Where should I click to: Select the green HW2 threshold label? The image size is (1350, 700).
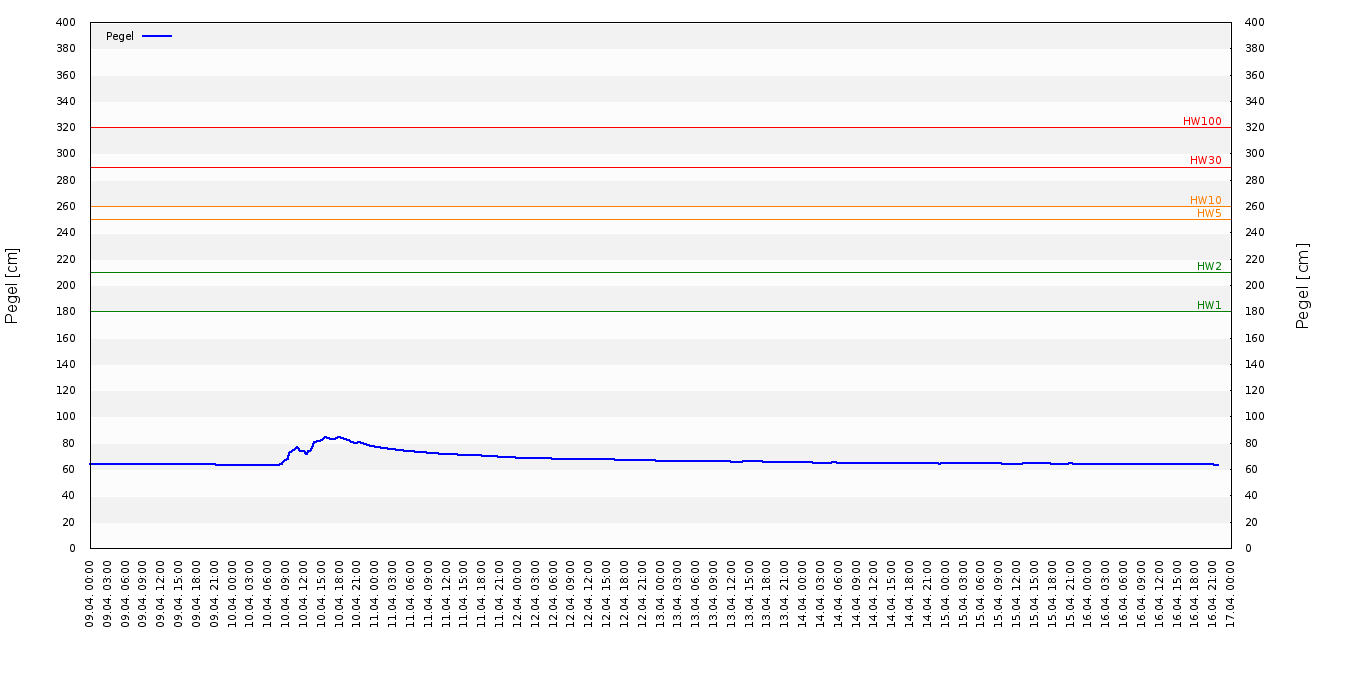(x=1209, y=266)
